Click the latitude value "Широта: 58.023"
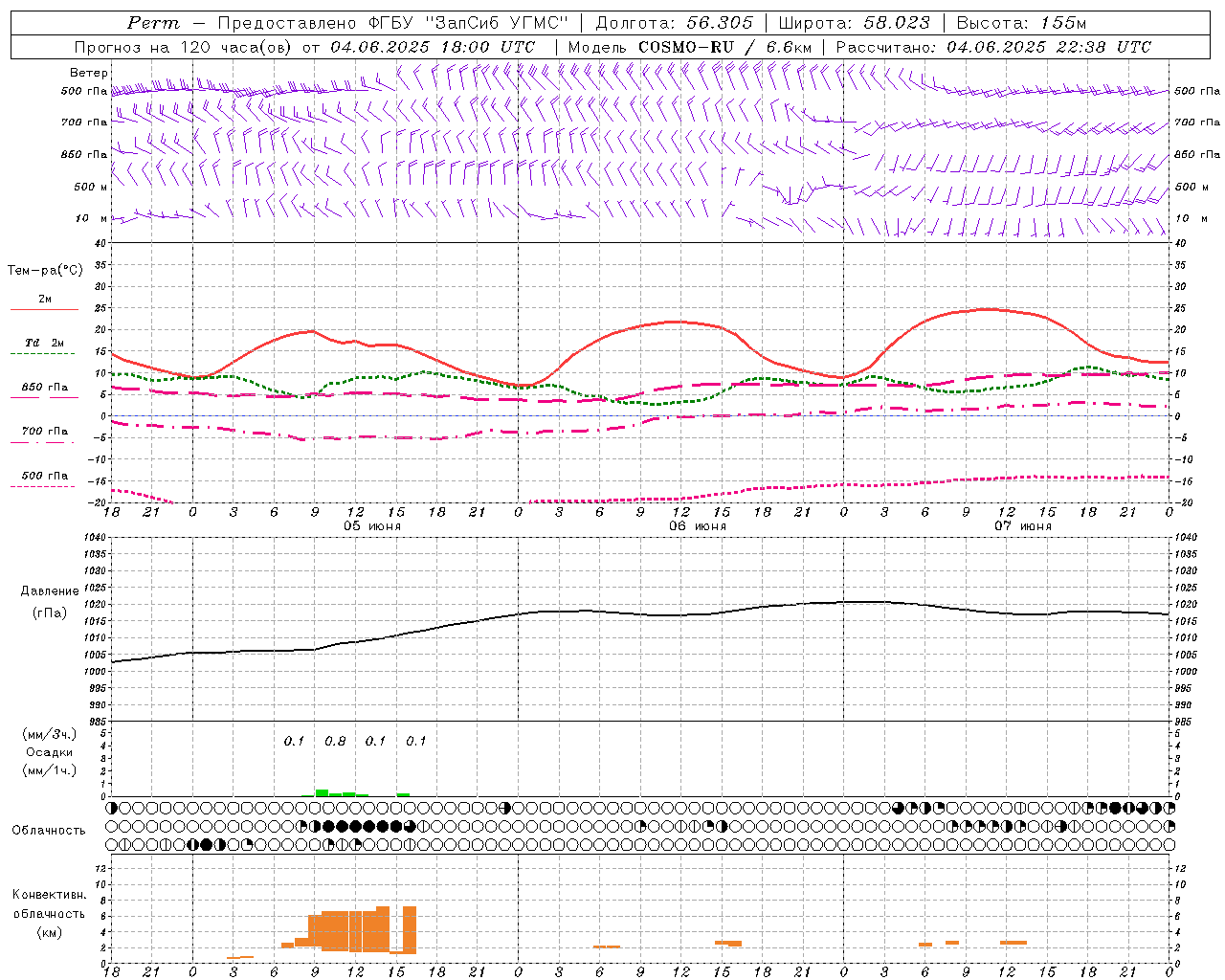 tap(854, 23)
